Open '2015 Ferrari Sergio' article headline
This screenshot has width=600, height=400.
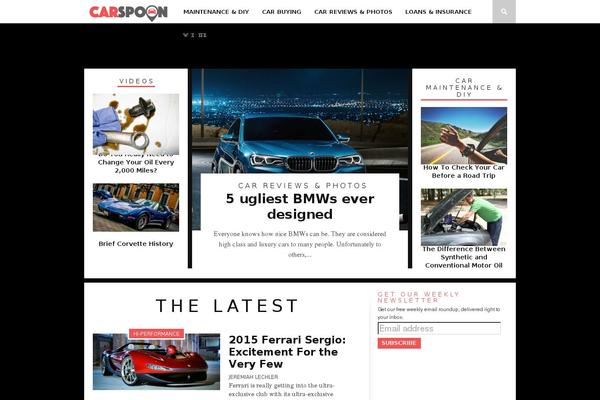[287, 352]
